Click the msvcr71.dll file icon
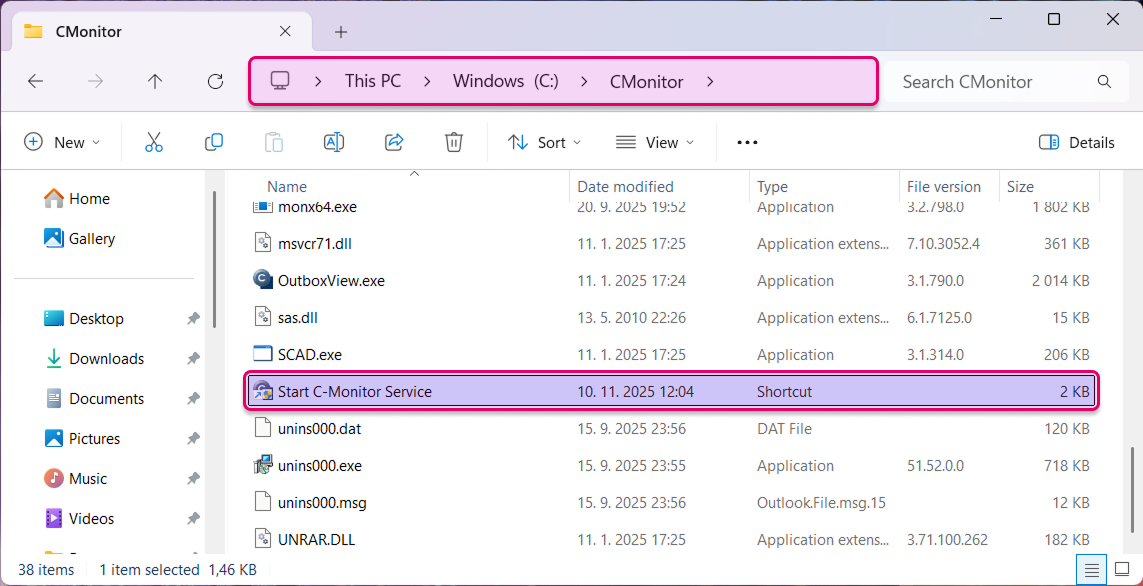Image resolution: width=1143 pixels, height=586 pixels. click(x=262, y=243)
